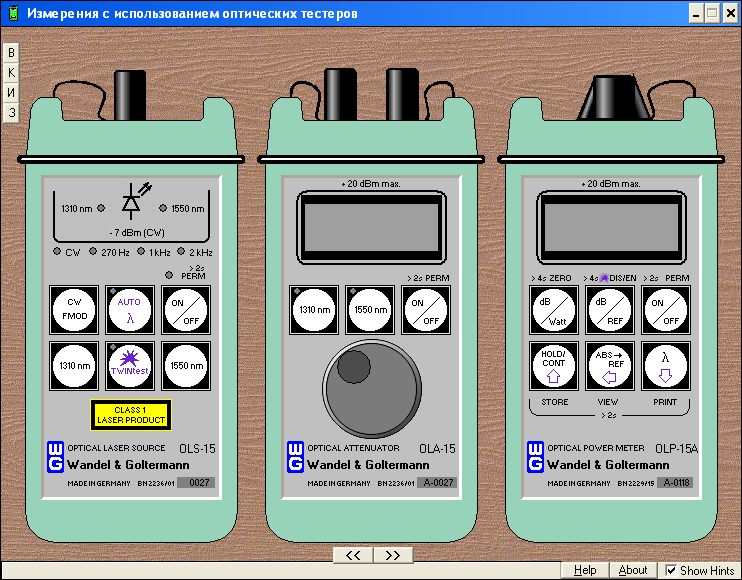Toggle ON/OFF on the OLP-15A power meter

(x=666, y=310)
